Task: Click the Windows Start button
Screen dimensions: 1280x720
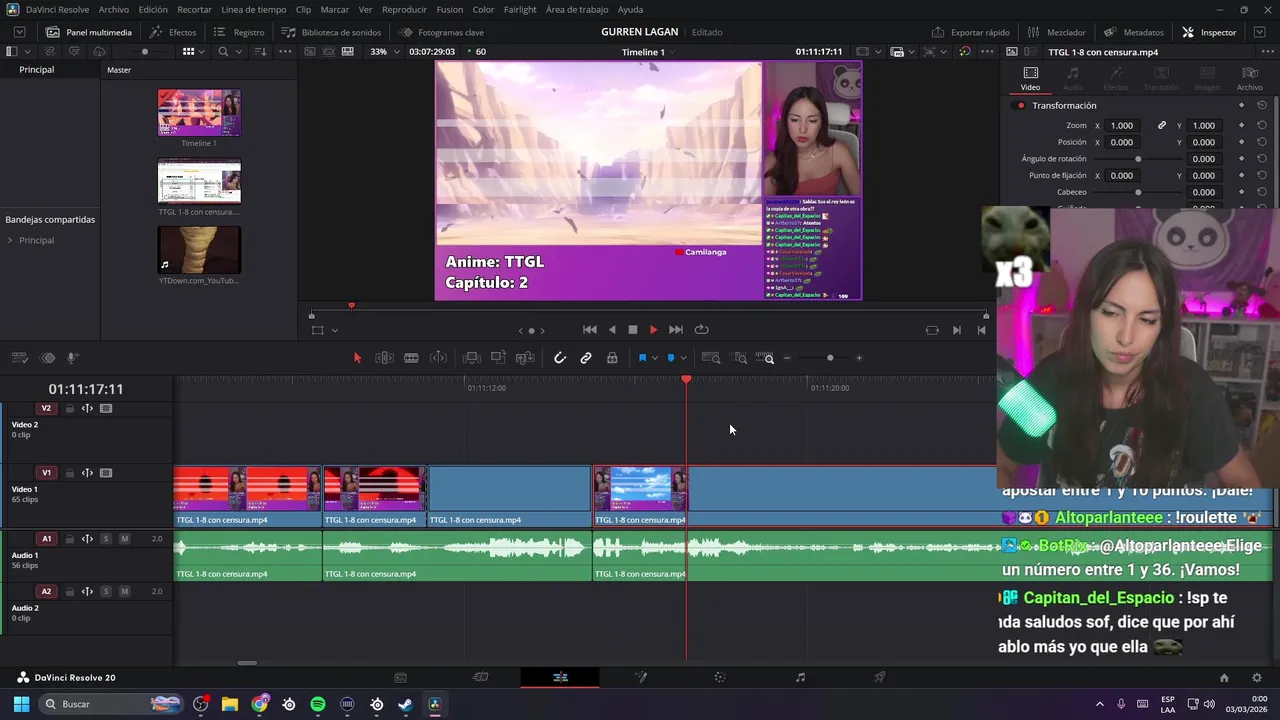Action: pos(21,705)
